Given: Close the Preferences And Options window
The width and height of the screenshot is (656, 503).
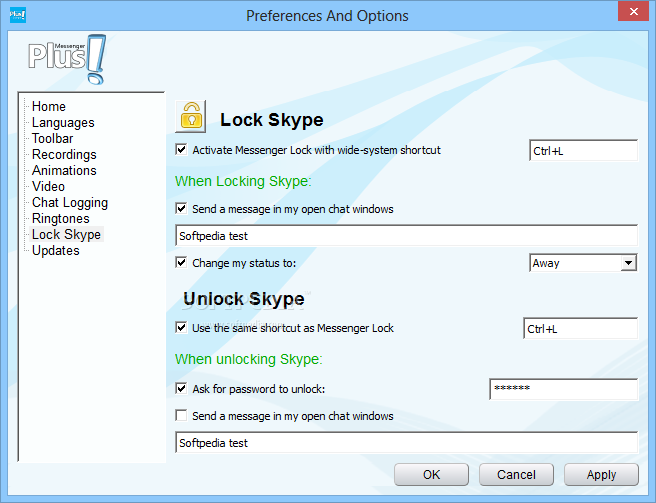Looking at the screenshot, I should point(633,11).
